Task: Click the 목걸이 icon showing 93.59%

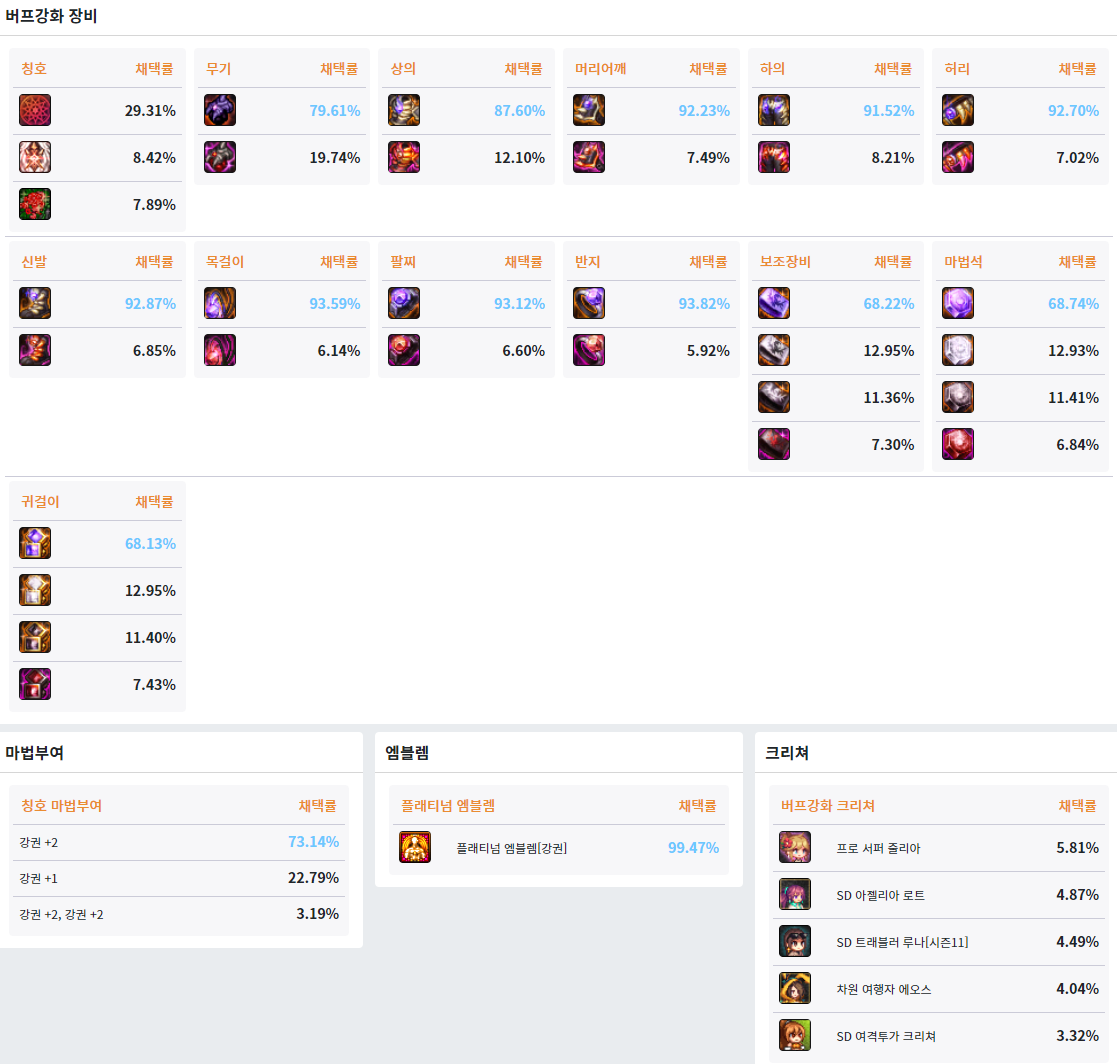Action: 220,303
